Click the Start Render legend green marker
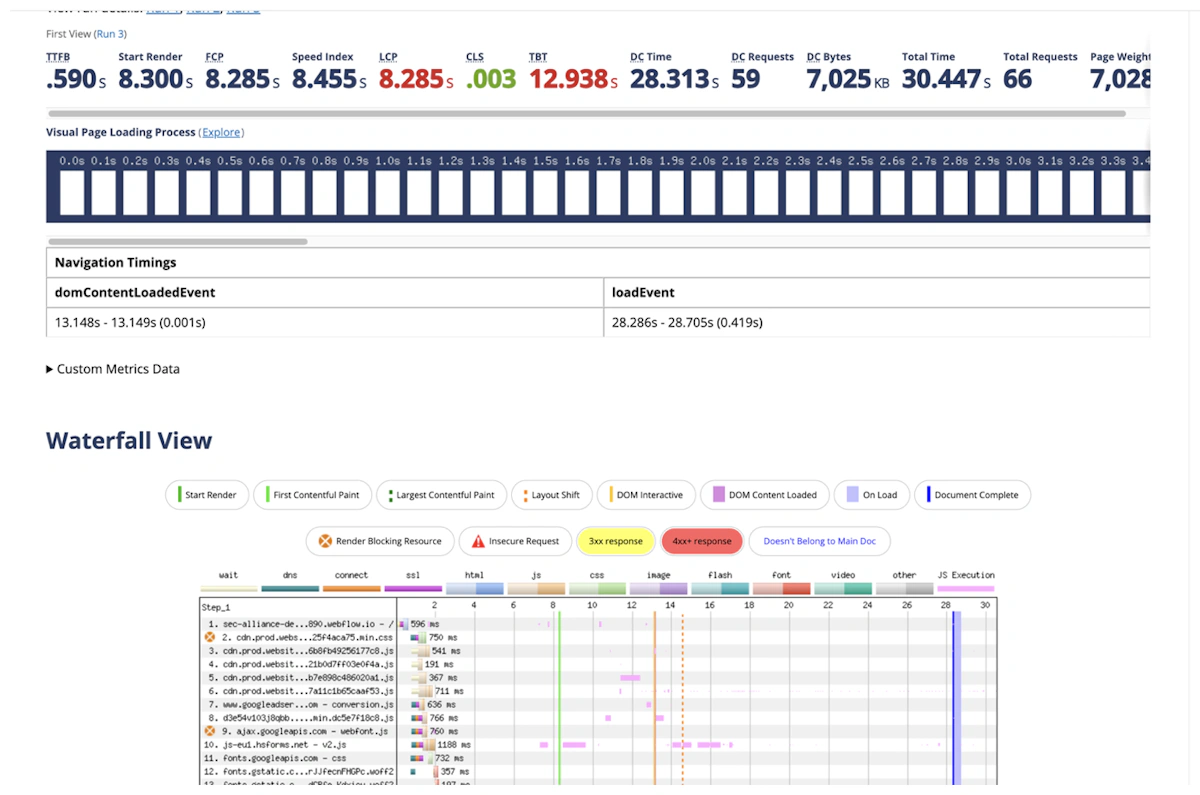Screen dimensions: 1200x795 tap(178, 494)
